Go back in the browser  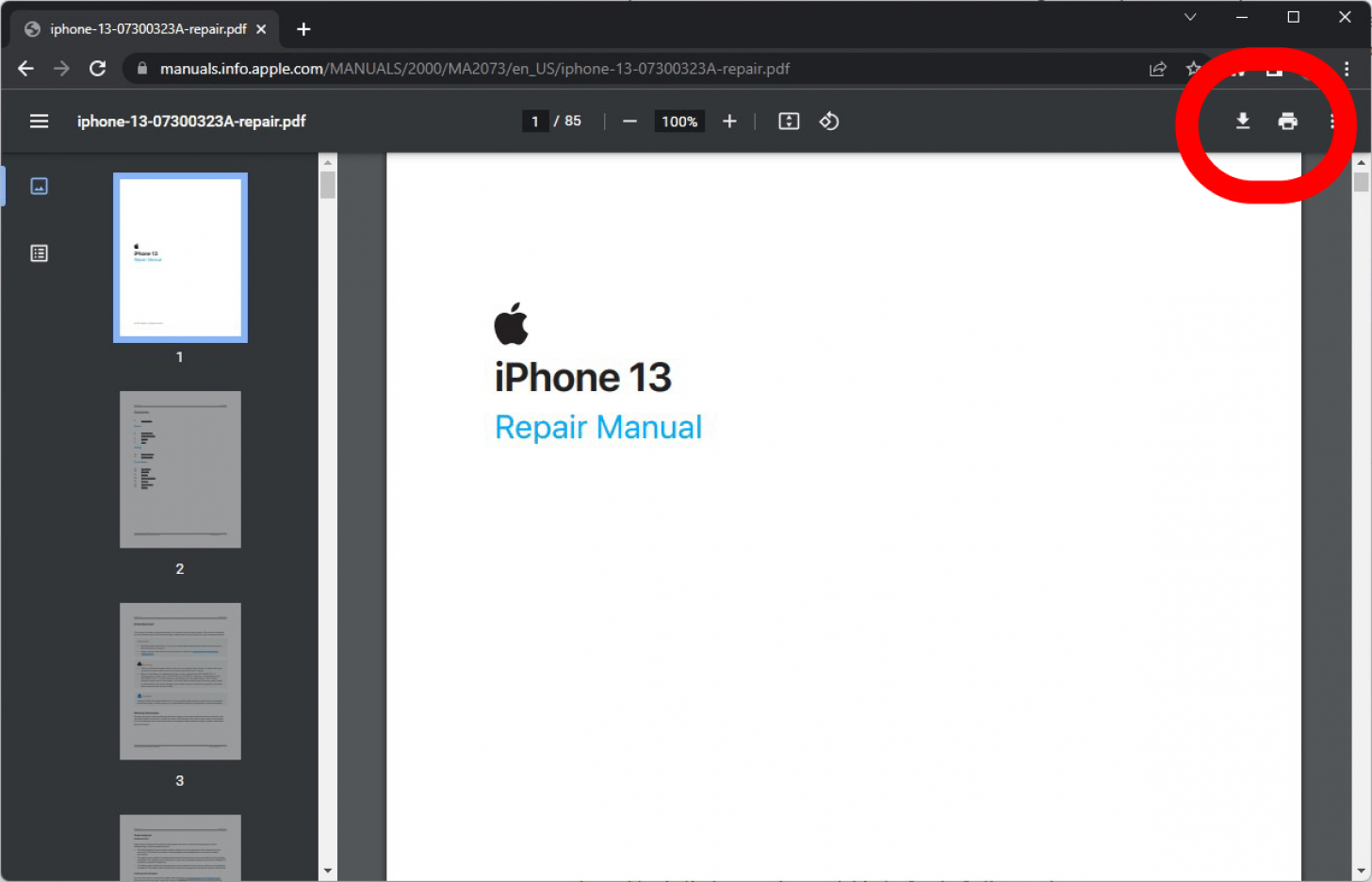(25, 69)
